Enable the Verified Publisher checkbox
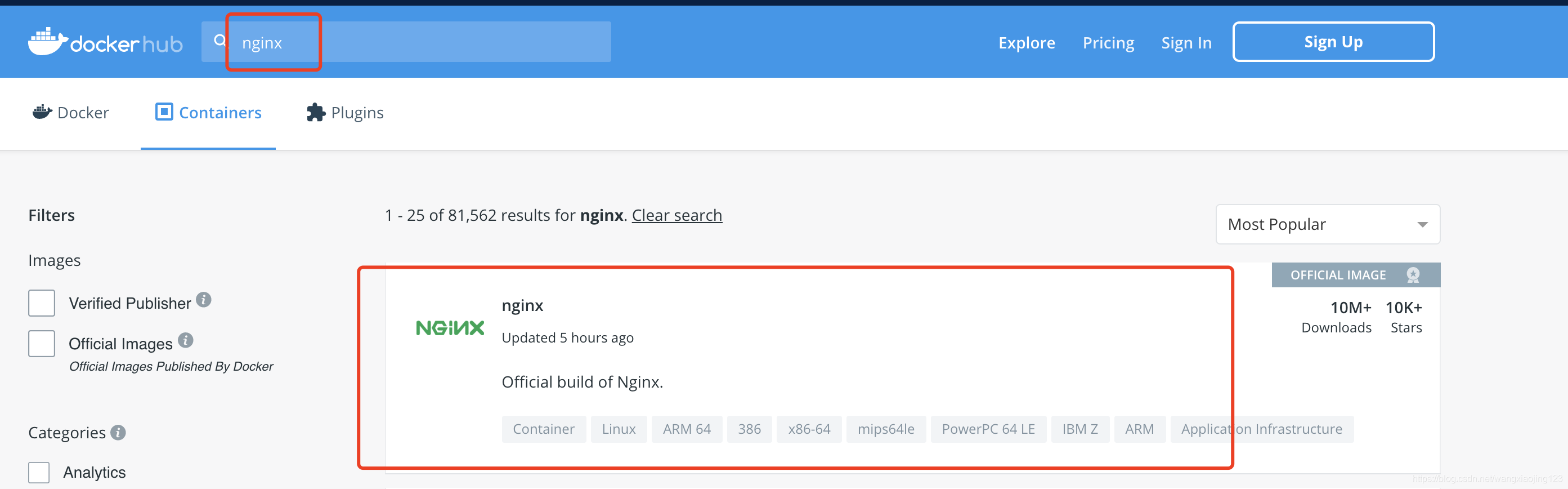This screenshot has width=1568, height=489. (42, 303)
